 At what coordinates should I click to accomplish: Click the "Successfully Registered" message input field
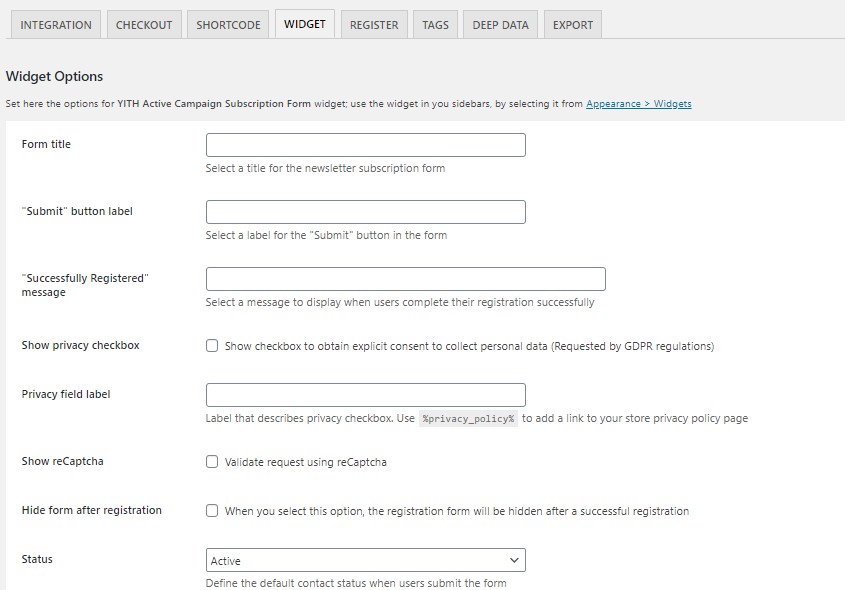(x=405, y=279)
